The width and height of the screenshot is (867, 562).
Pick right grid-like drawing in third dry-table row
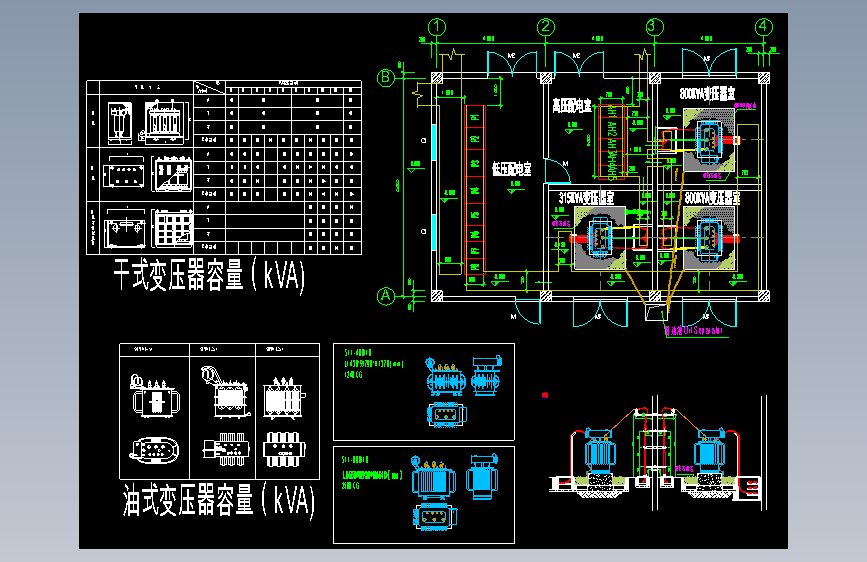173,227
